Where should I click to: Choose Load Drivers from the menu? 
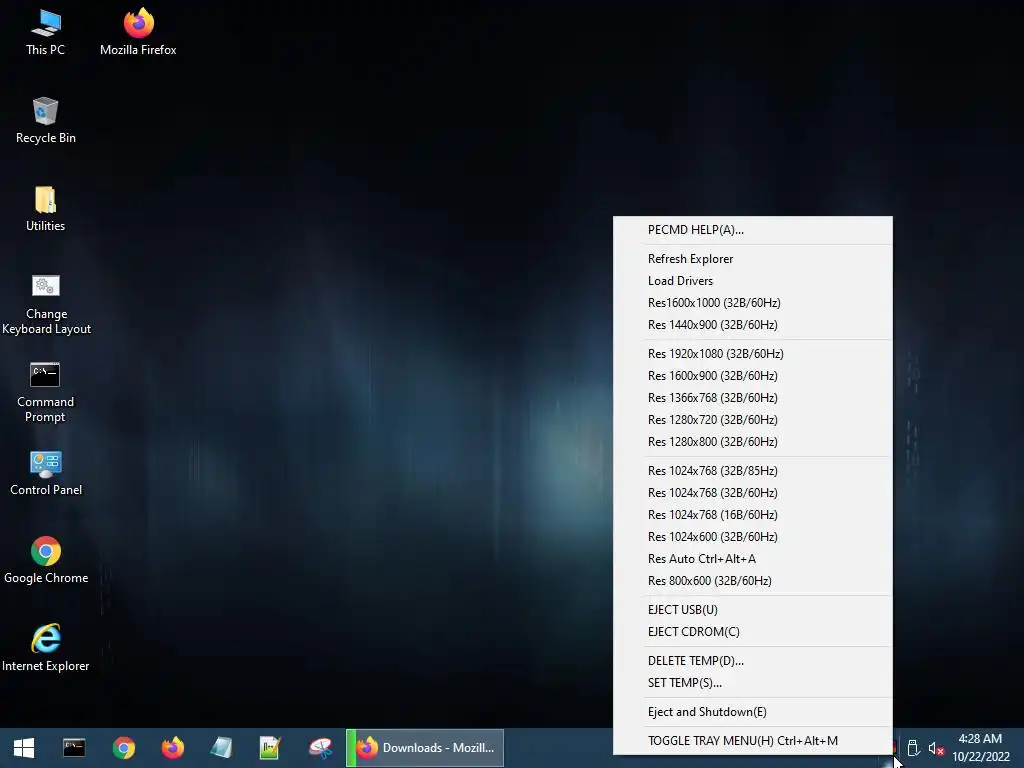coord(752,281)
